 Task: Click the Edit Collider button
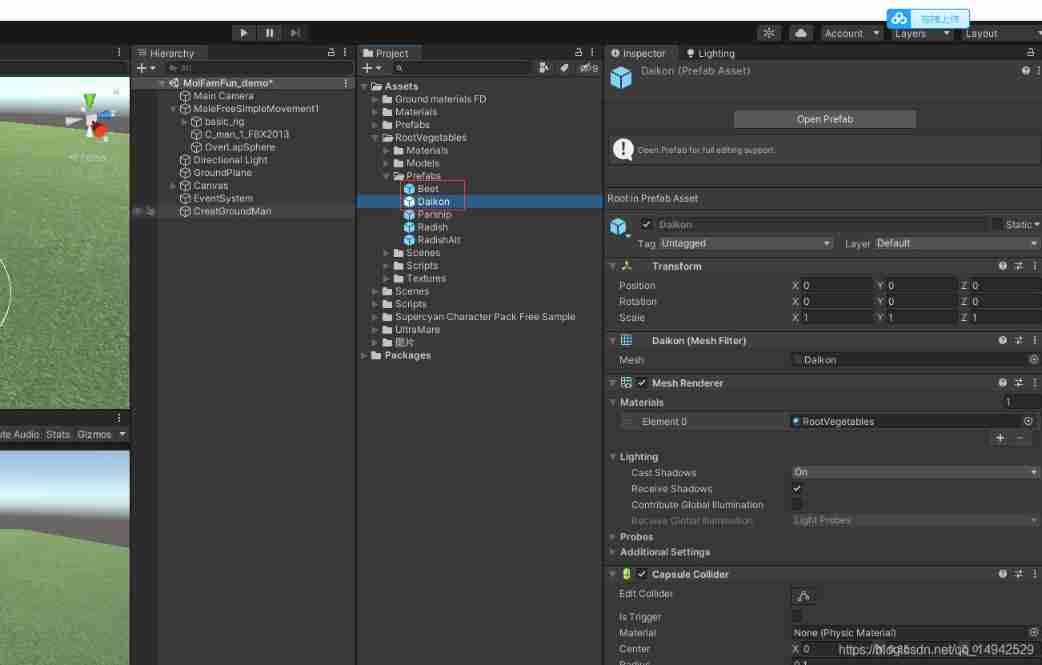pyautogui.click(x=803, y=596)
